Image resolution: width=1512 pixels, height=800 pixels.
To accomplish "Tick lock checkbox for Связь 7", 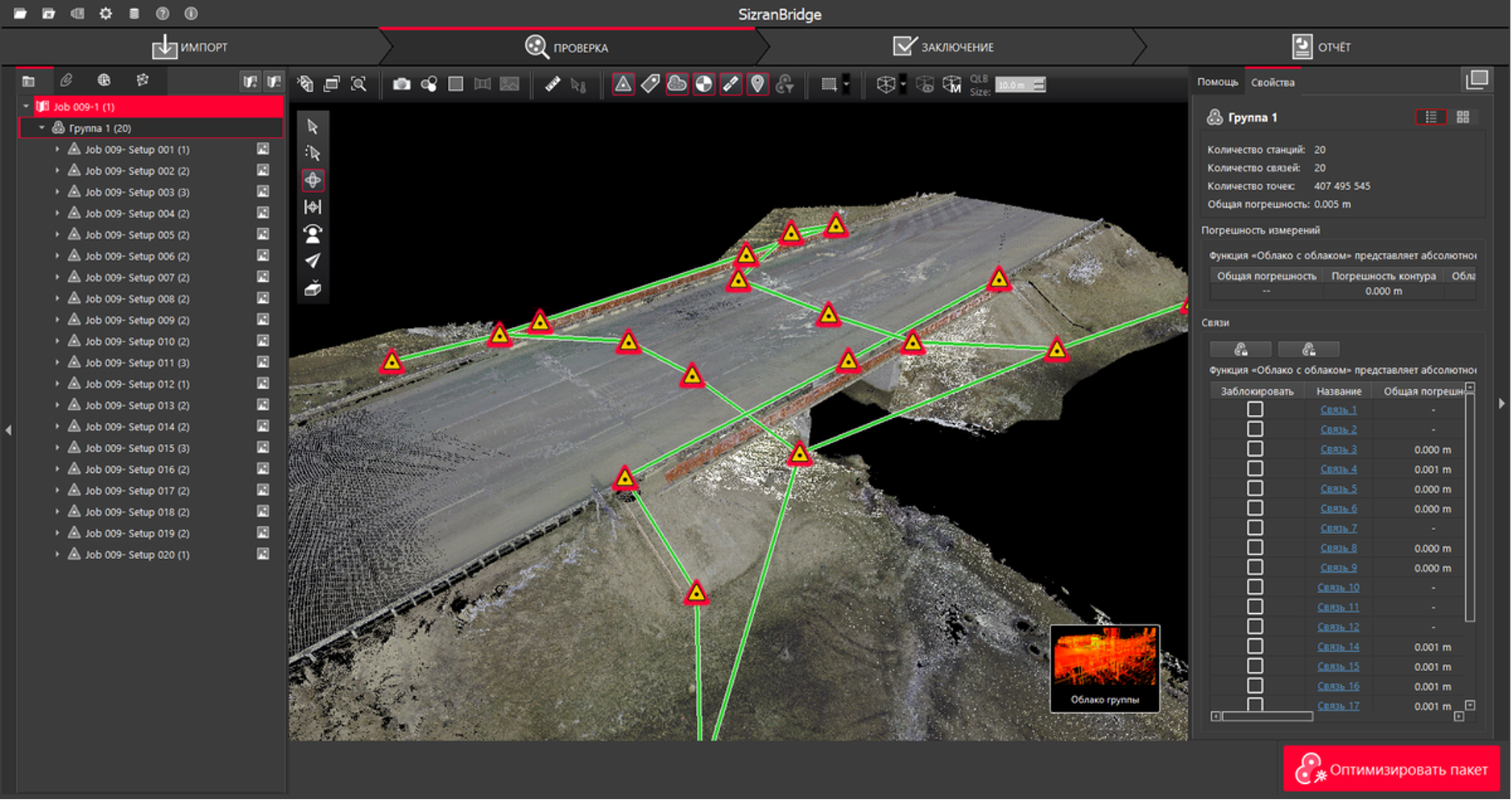I will pos(1255,528).
